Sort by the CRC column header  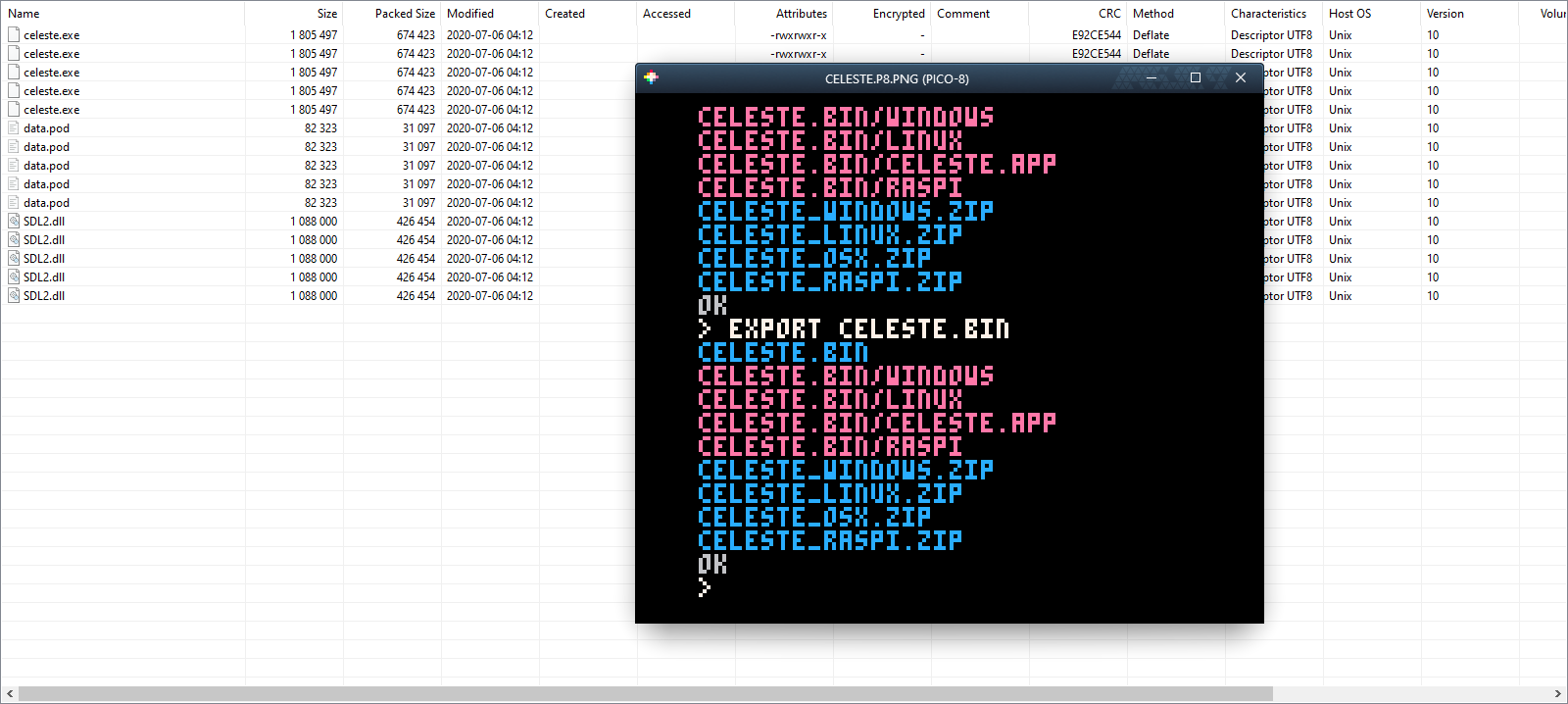tap(1078, 14)
